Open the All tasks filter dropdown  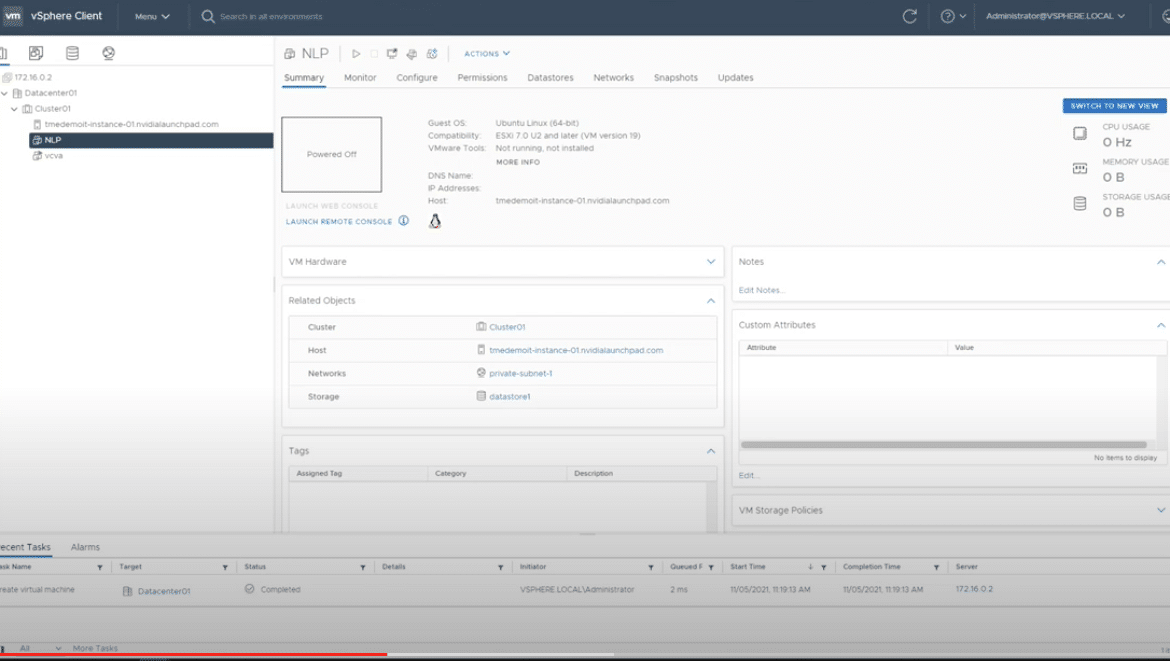tap(41, 648)
